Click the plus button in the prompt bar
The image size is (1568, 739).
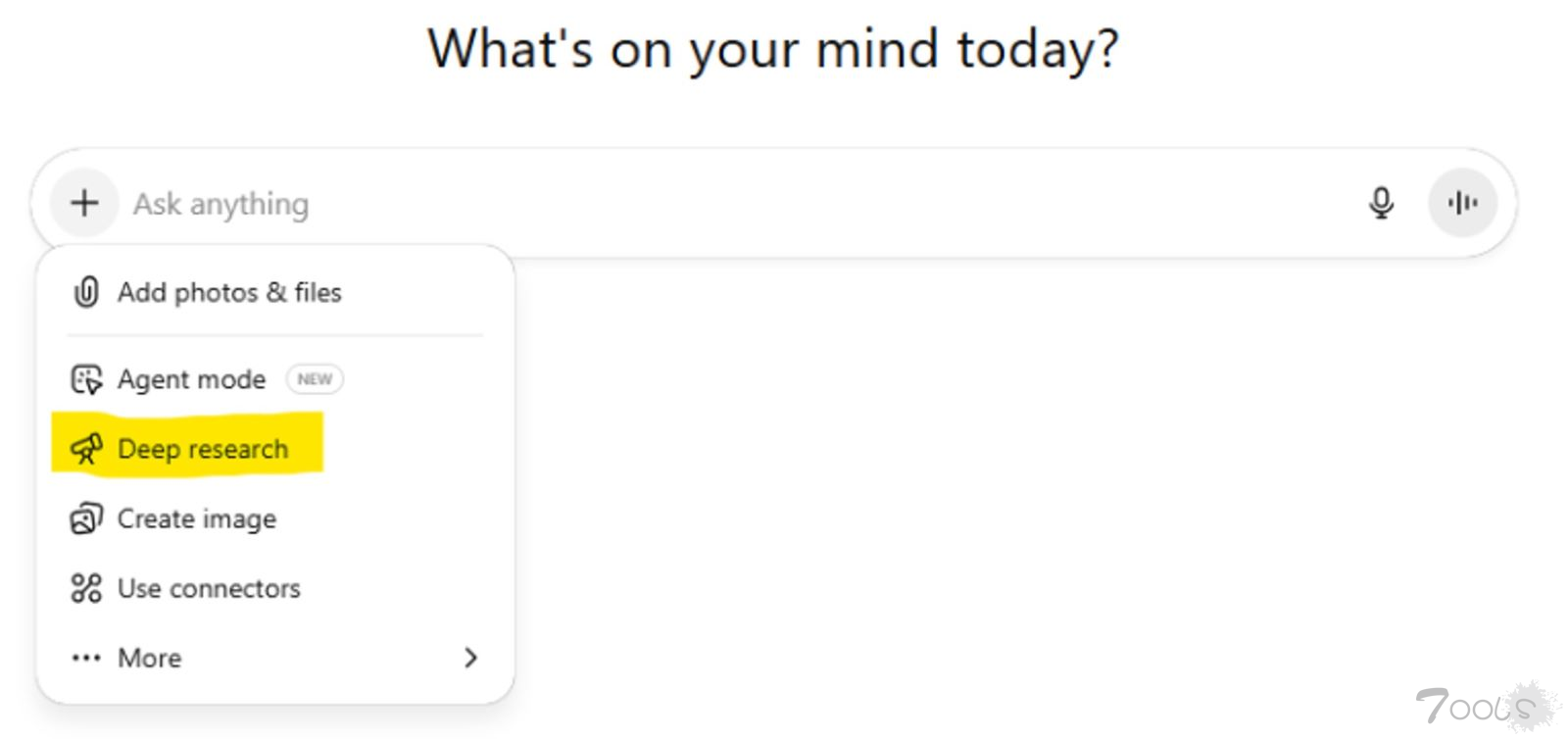[x=85, y=203]
